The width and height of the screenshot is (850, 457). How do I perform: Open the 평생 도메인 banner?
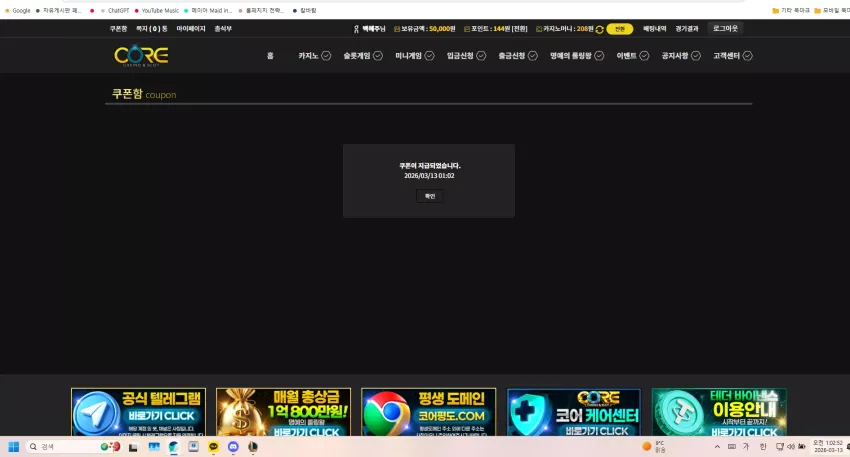(x=428, y=412)
